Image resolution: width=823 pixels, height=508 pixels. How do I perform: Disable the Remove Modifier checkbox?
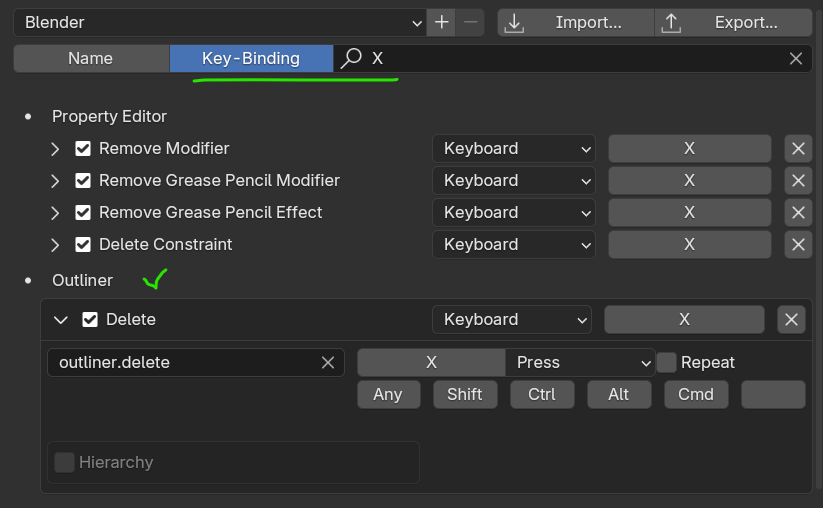(x=83, y=149)
